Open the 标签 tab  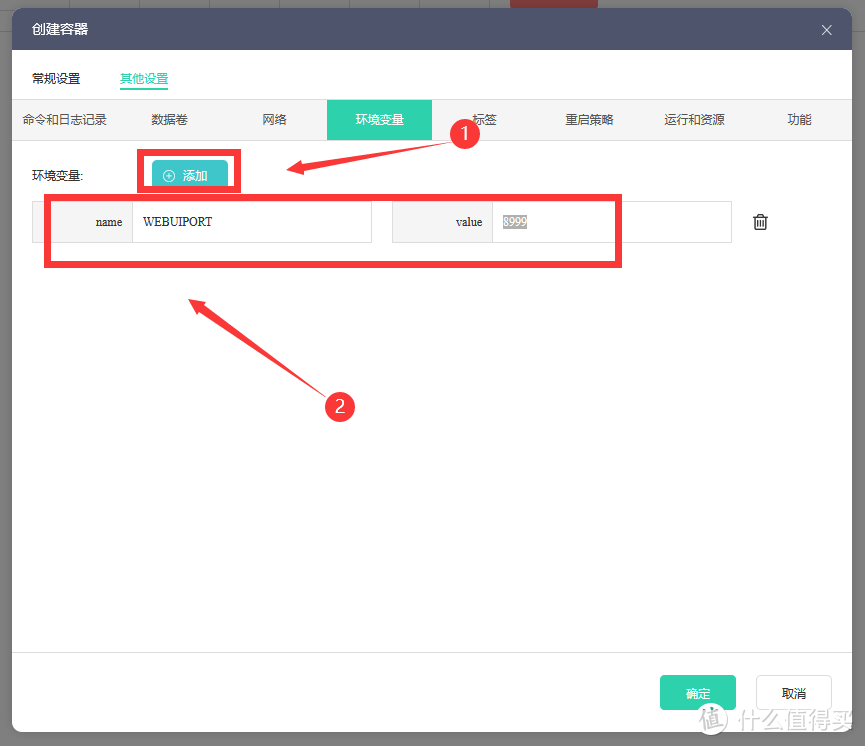[484, 120]
